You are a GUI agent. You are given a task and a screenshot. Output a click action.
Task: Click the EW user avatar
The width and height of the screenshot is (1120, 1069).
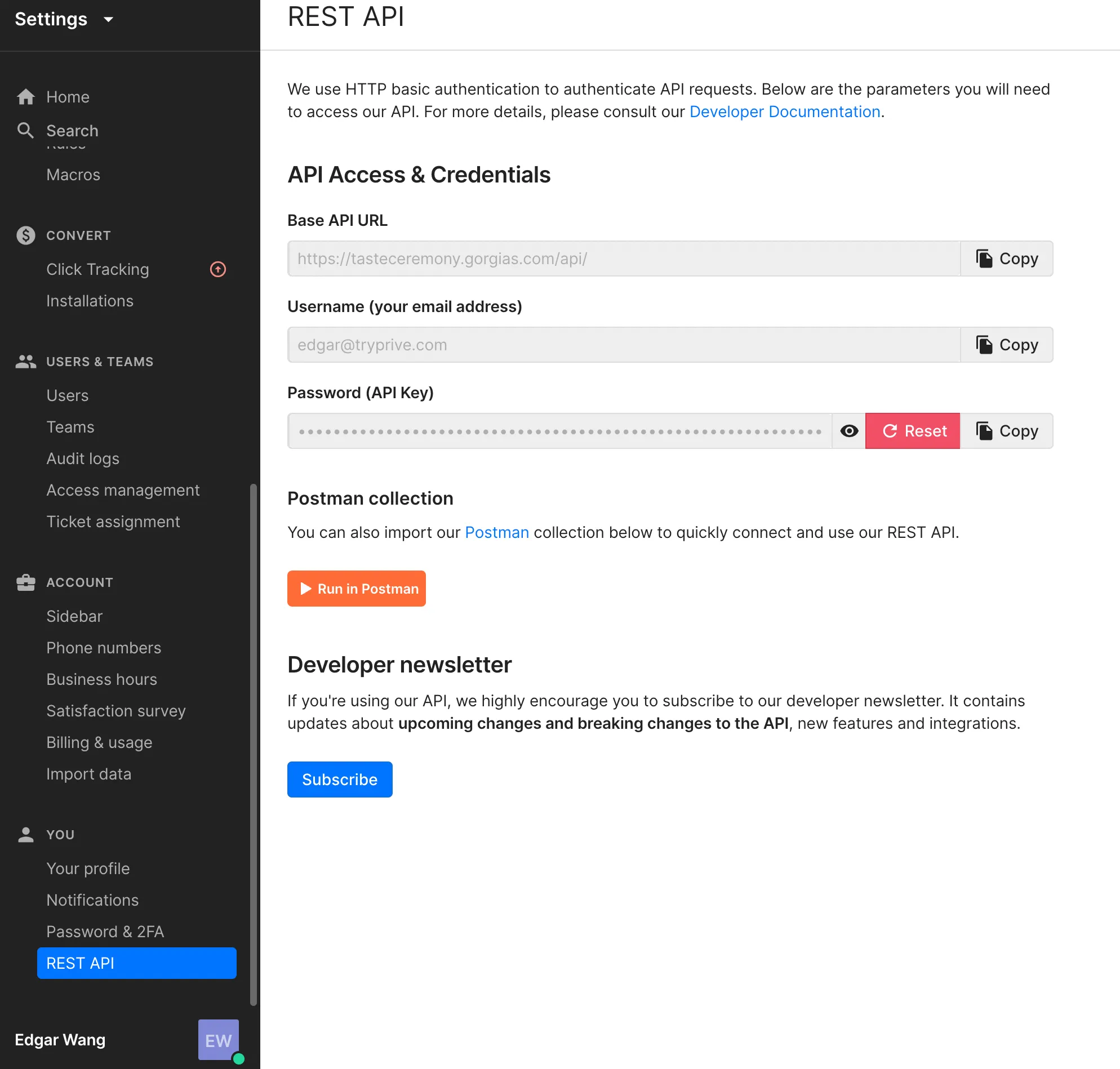click(x=218, y=1040)
